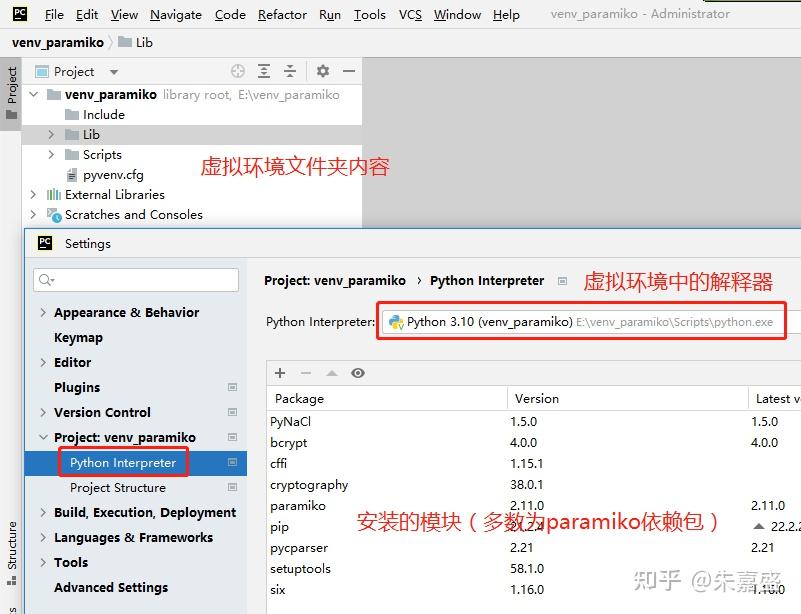The height and width of the screenshot is (614, 801).
Task: Expand the Scripts folder chevron
Action: click(51, 154)
